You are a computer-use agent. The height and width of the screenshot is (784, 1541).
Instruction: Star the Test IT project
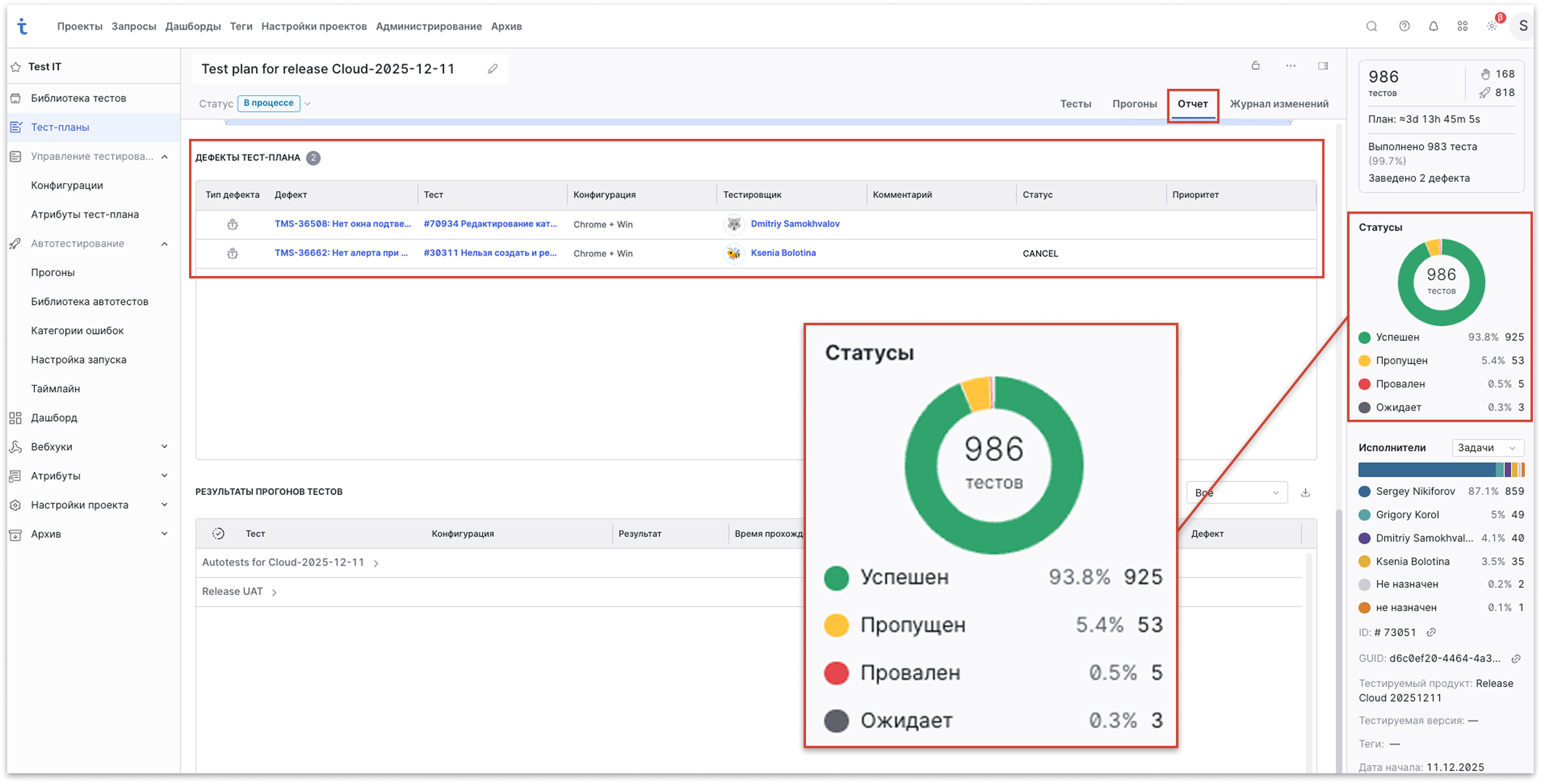[16, 67]
